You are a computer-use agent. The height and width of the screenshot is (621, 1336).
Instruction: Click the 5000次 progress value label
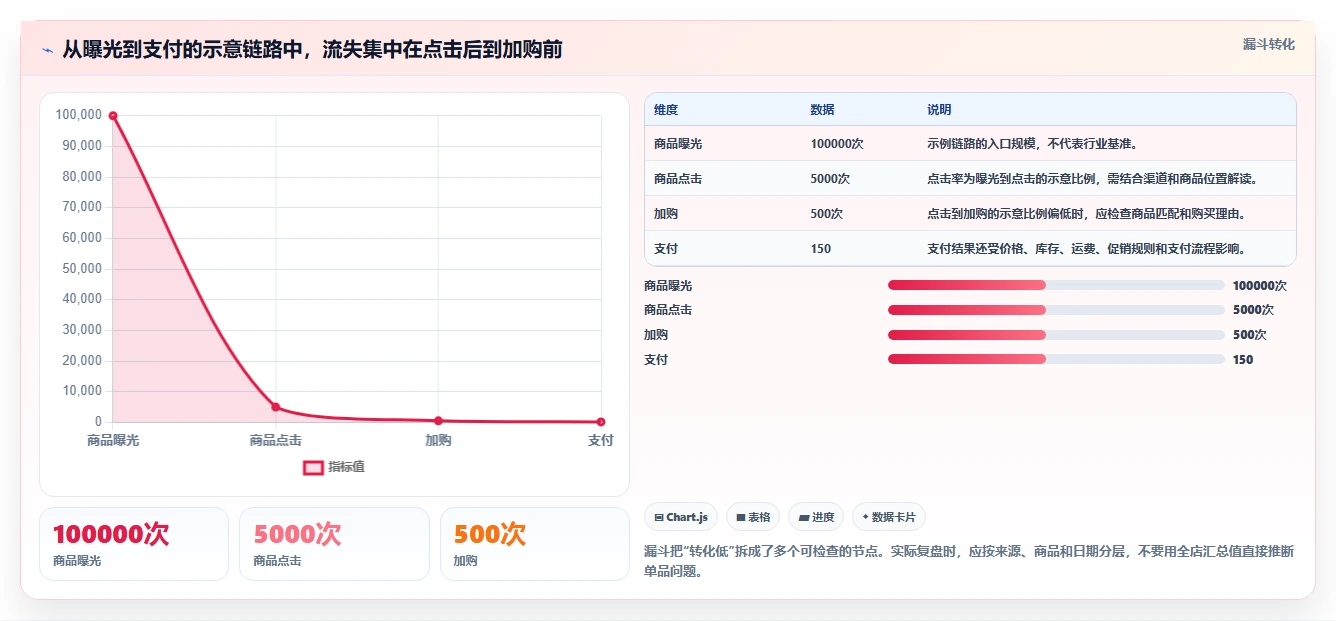tap(1253, 310)
